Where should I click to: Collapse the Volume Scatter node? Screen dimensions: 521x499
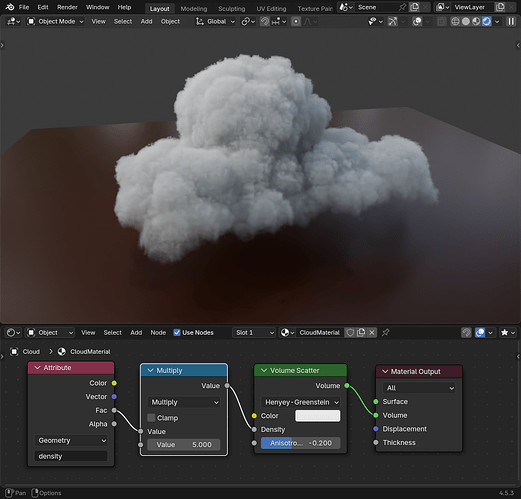pos(264,370)
